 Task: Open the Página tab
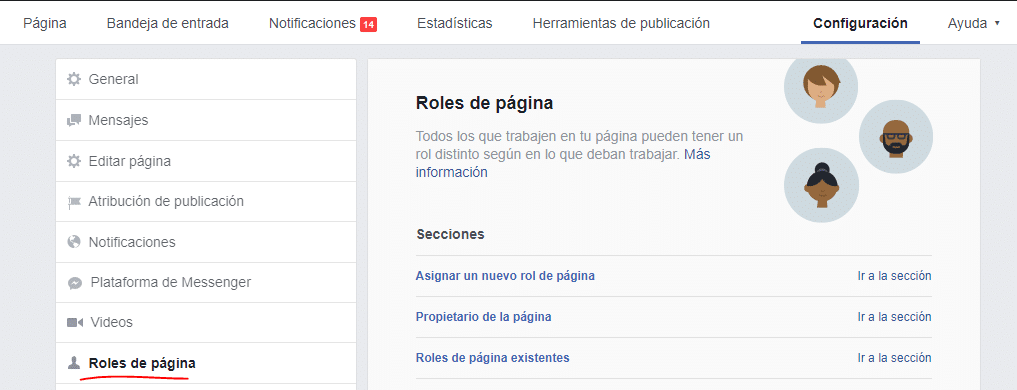tap(45, 23)
